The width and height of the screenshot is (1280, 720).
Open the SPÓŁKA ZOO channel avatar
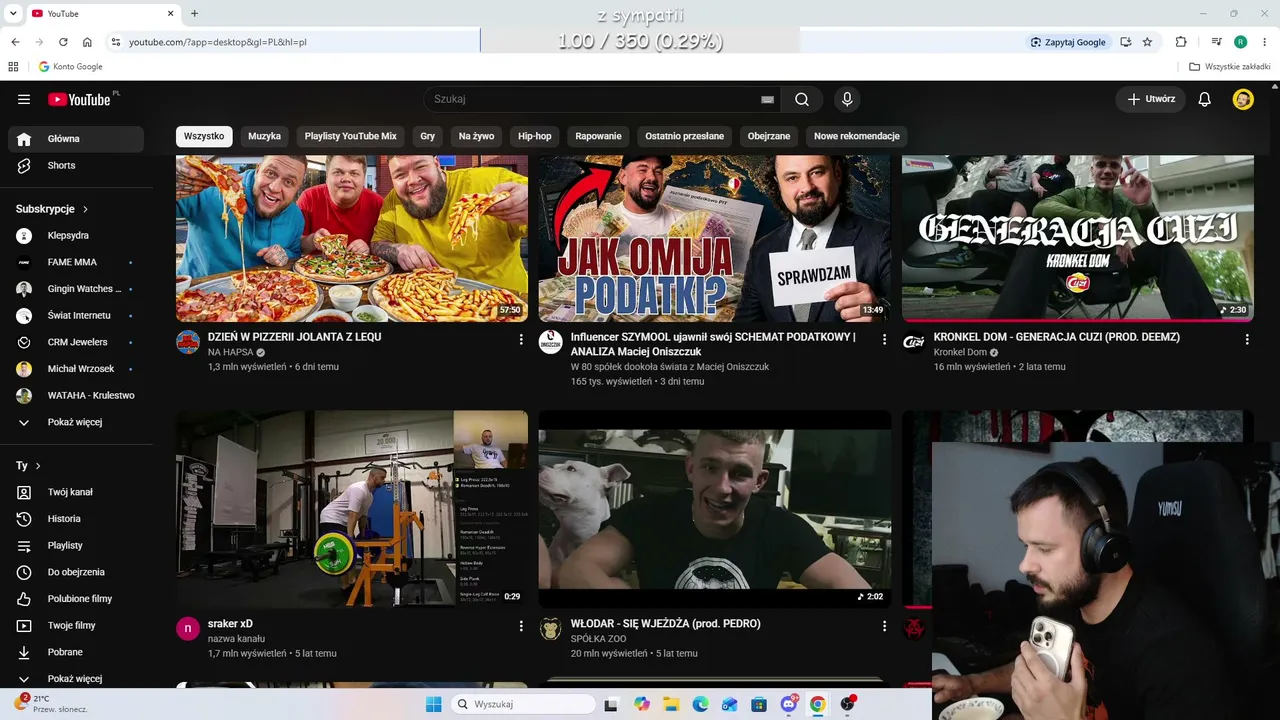(x=551, y=628)
